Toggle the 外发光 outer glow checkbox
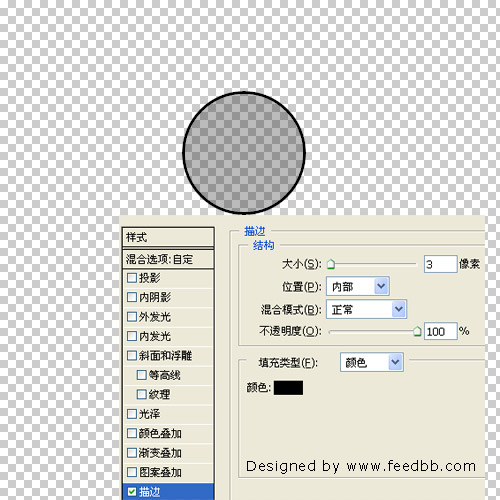Screen dimensions: 500x500 (x=132, y=316)
